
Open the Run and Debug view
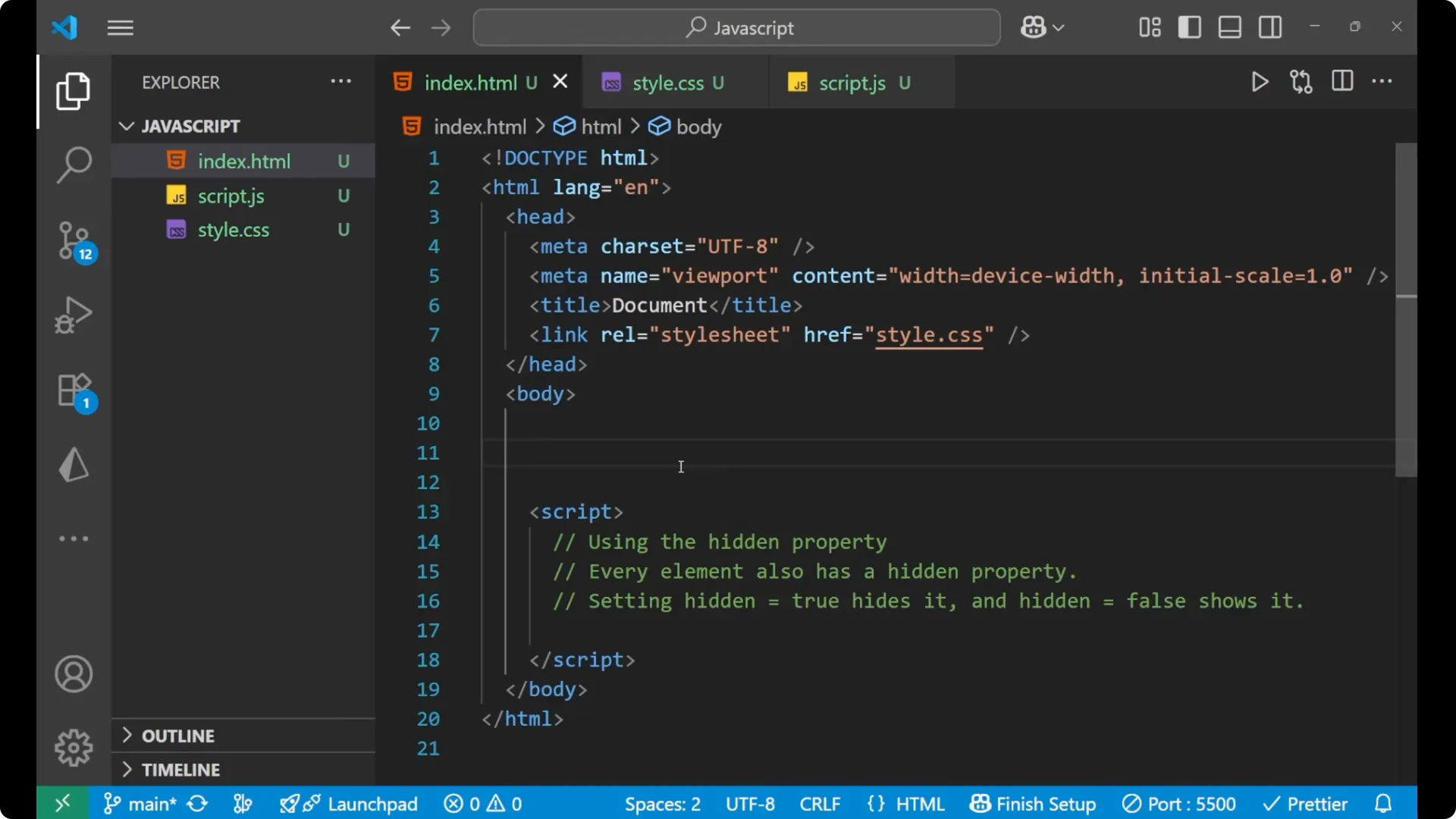pyautogui.click(x=73, y=315)
